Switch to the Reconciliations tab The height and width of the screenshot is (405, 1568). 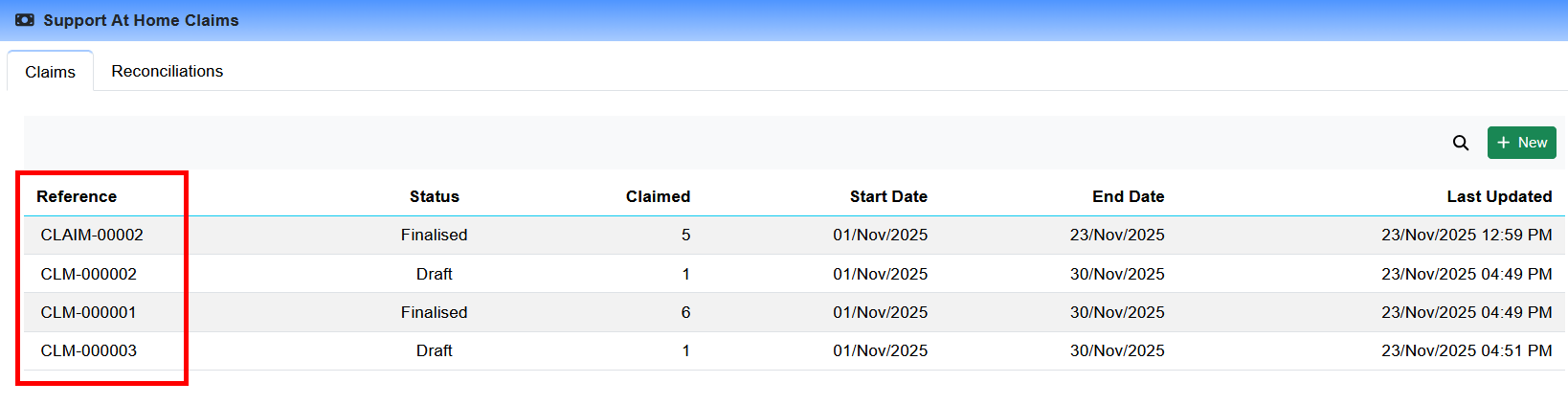pyautogui.click(x=167, y=71)
